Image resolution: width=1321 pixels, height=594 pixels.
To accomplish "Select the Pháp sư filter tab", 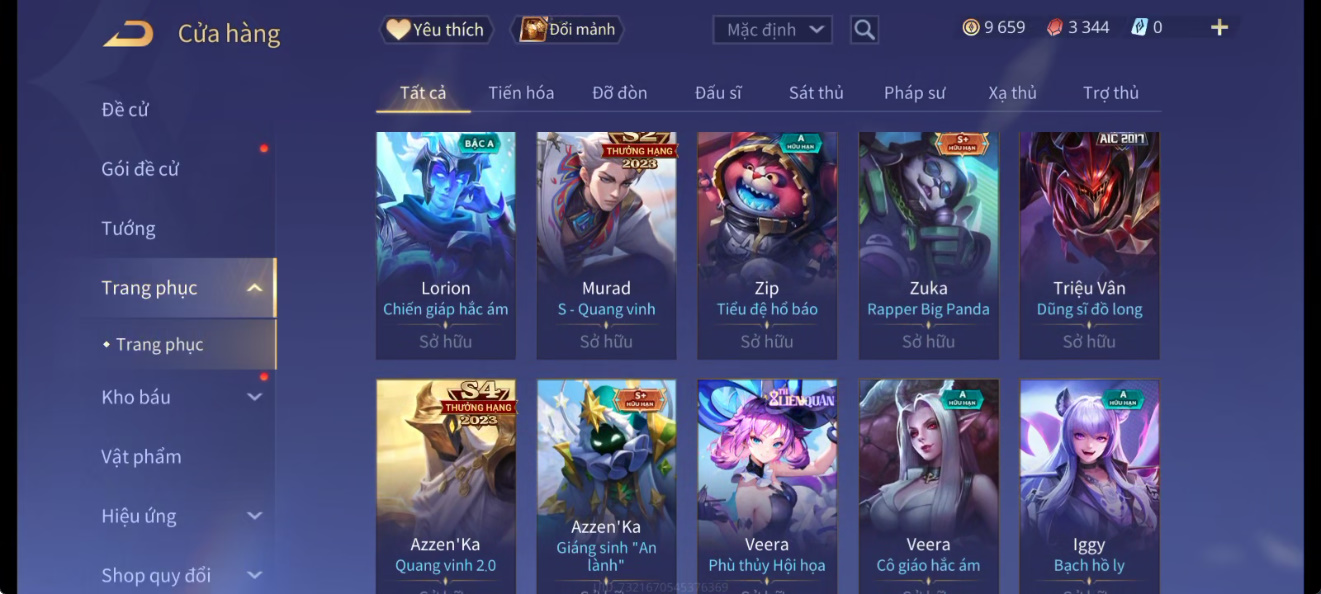I will coord(914,93).
